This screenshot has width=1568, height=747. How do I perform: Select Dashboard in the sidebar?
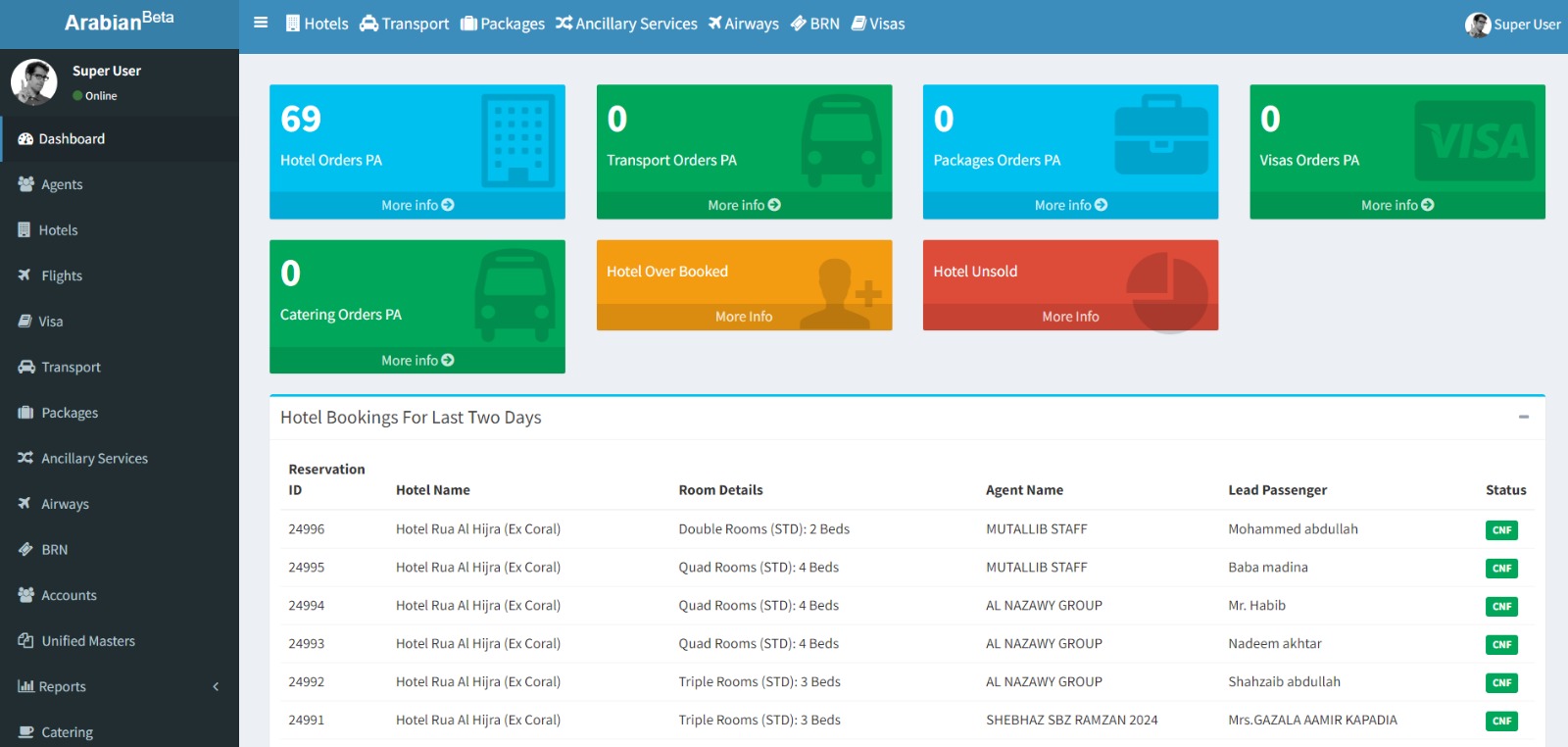coord(72,139)
